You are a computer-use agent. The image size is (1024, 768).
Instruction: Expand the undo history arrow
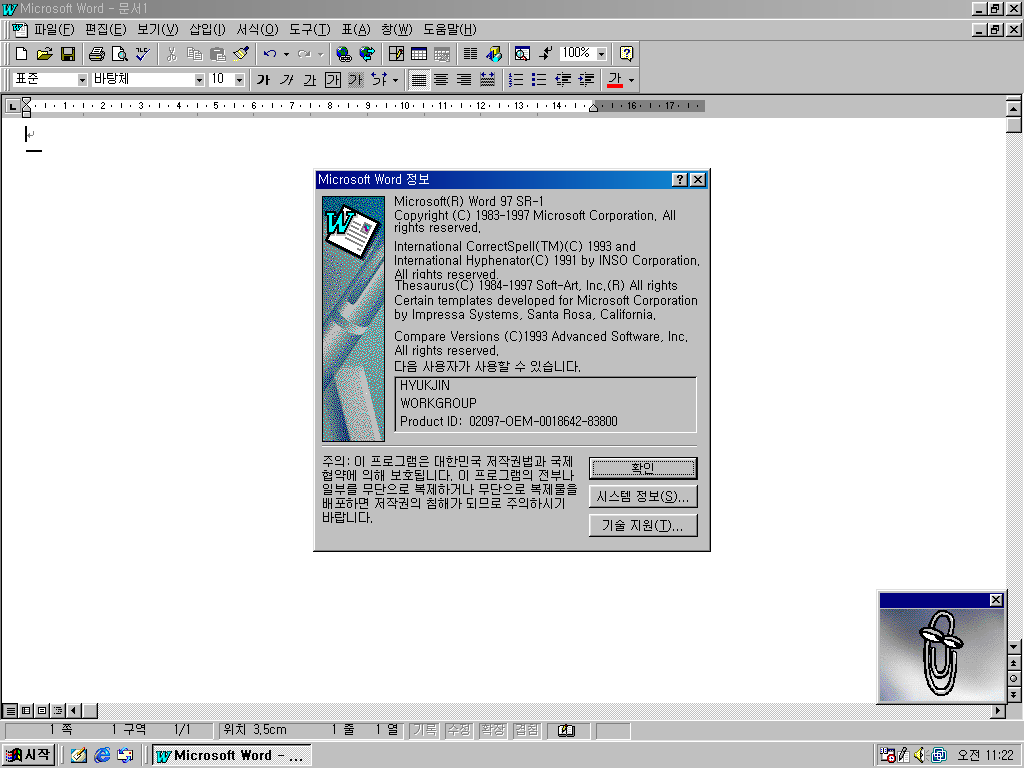[x=286, y=54]
